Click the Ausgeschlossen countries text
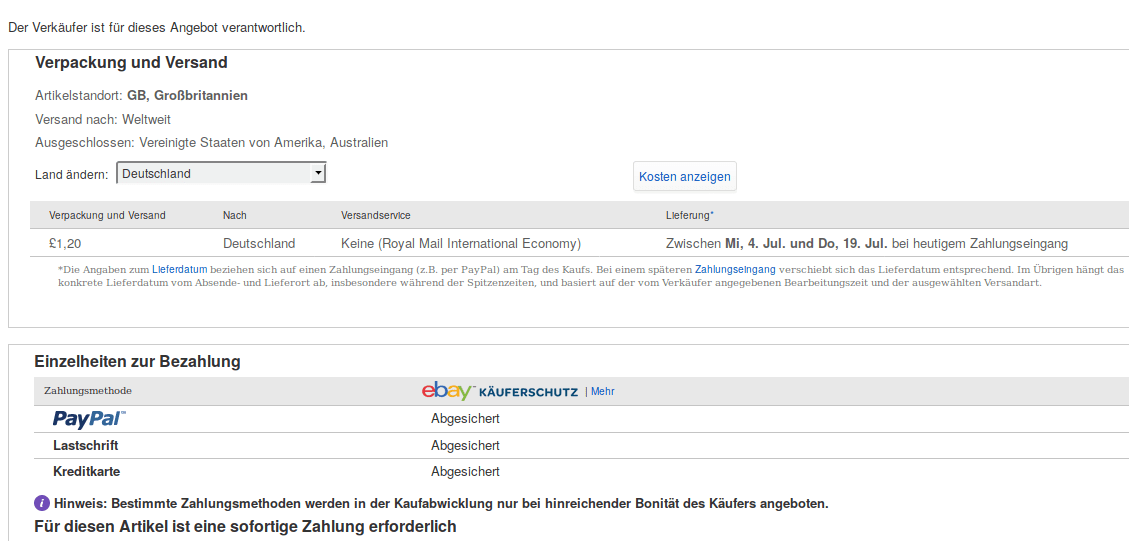Screen dimensions: 1129x541 tap(212, 143)
